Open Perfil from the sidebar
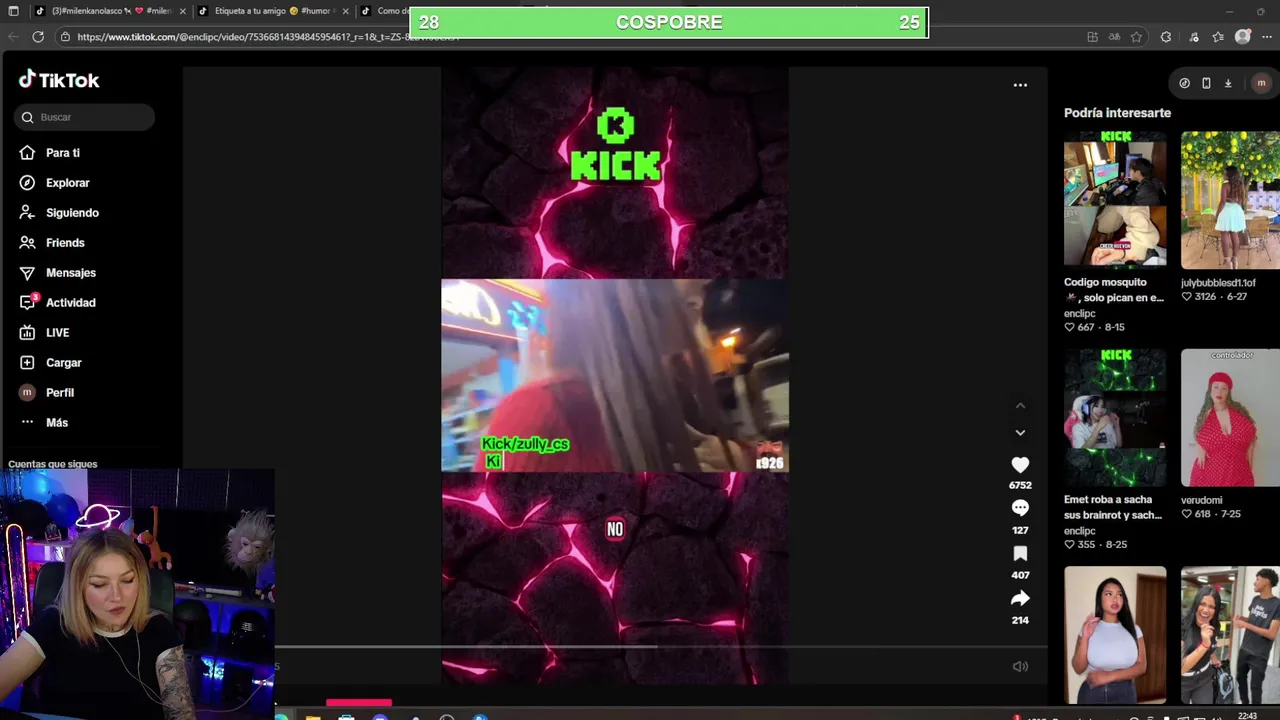 click(59, 393)
